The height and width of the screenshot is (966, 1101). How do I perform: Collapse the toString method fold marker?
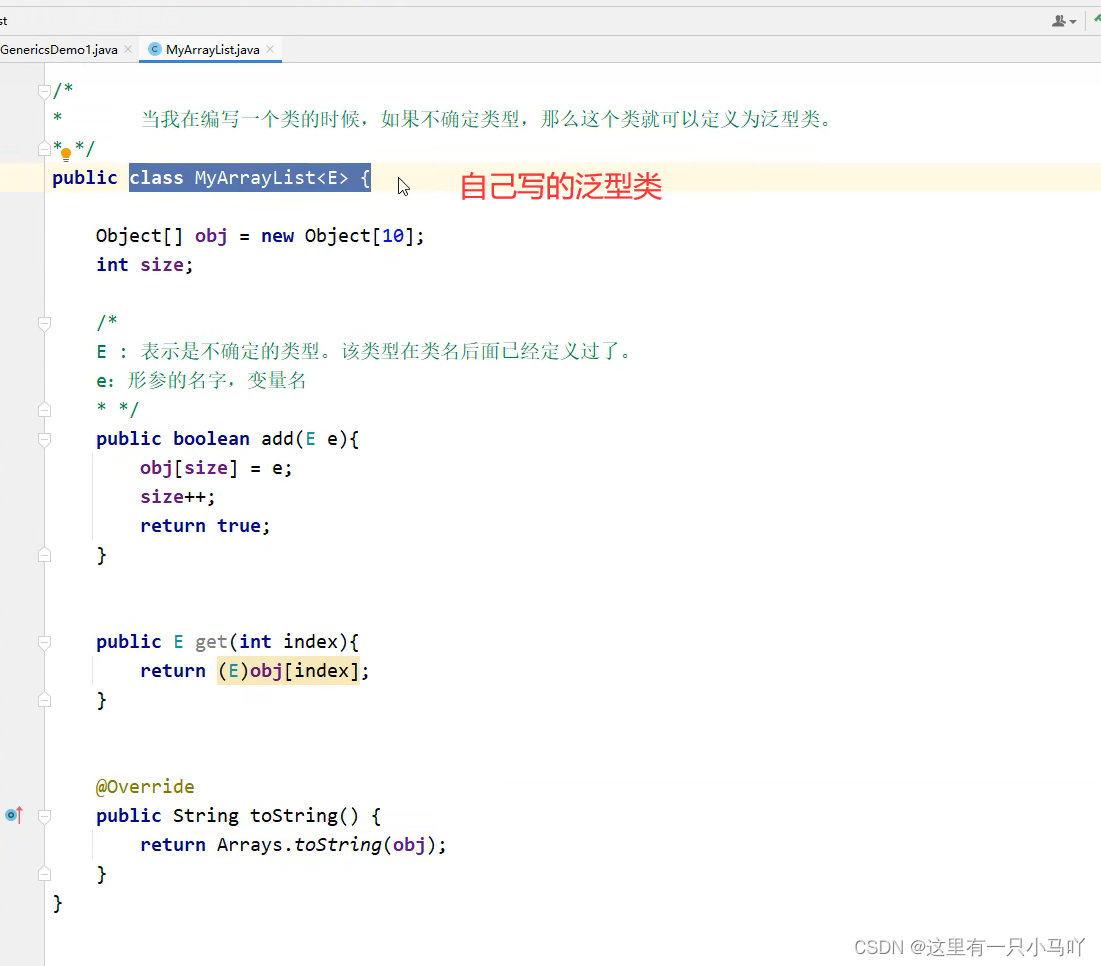pyautogui.click(x=44, y=814)
